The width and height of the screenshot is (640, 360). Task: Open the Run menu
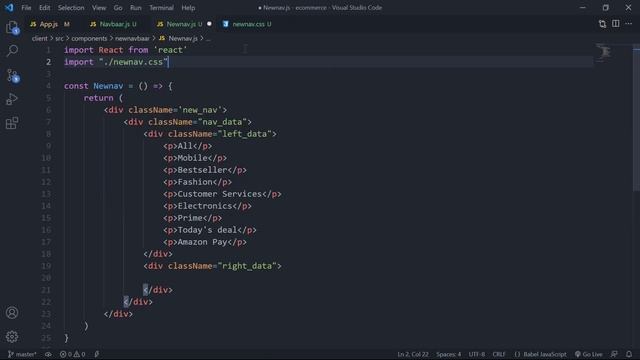point(136,8)
